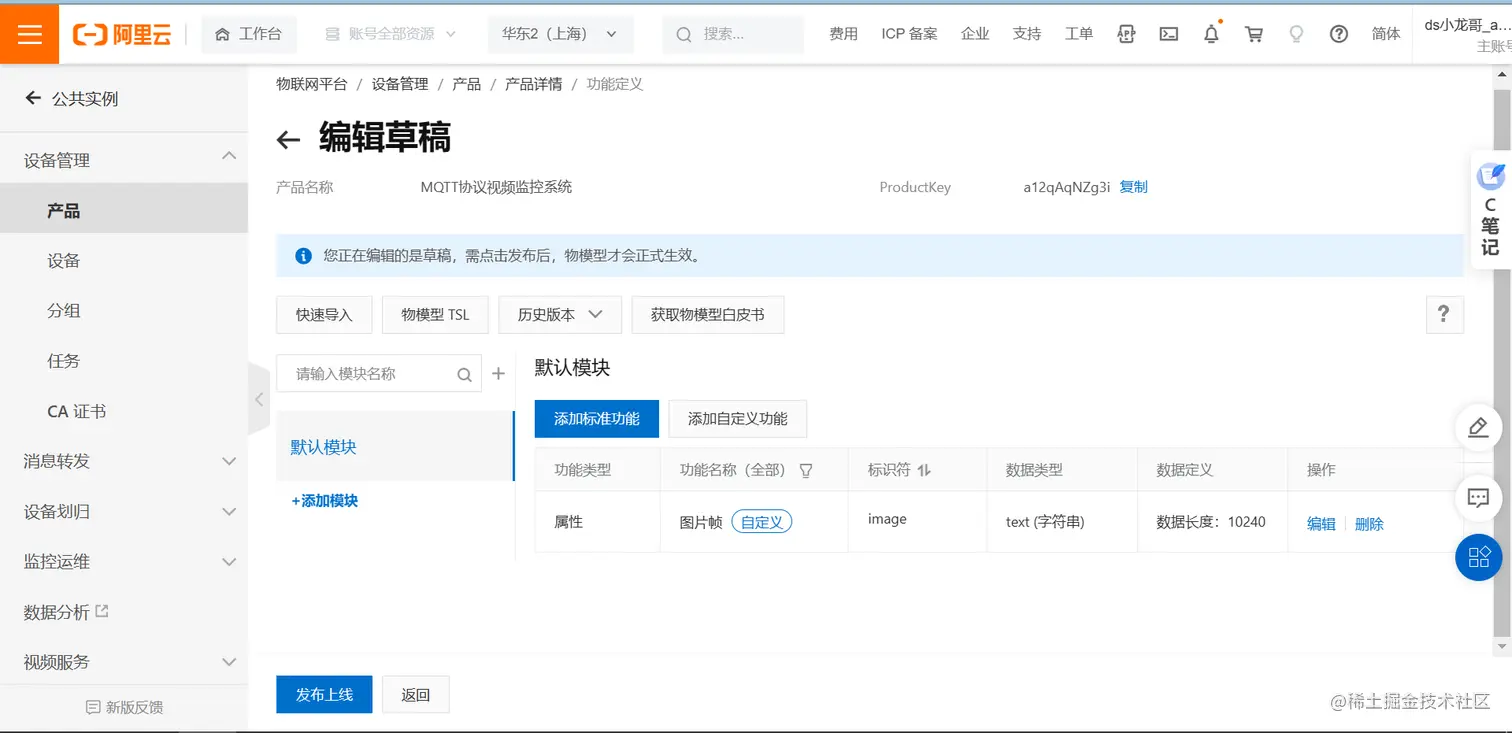
Task: Add a module with the plus icon
Action: 498,374
